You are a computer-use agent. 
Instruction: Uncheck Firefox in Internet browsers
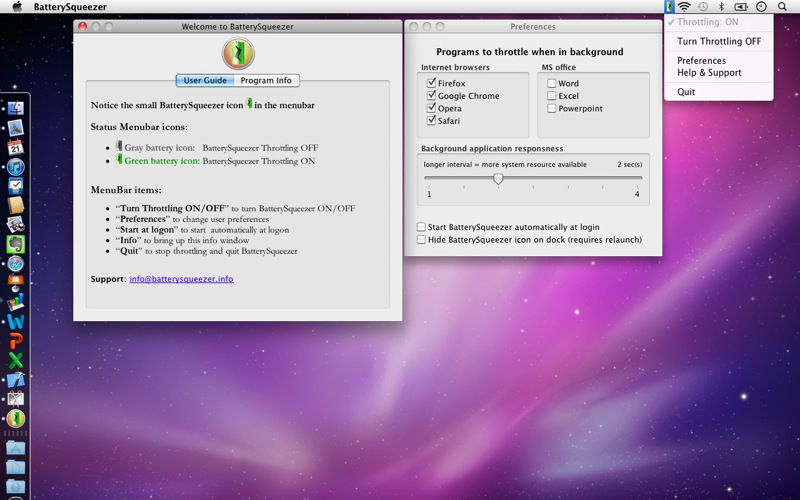[432, 83]
